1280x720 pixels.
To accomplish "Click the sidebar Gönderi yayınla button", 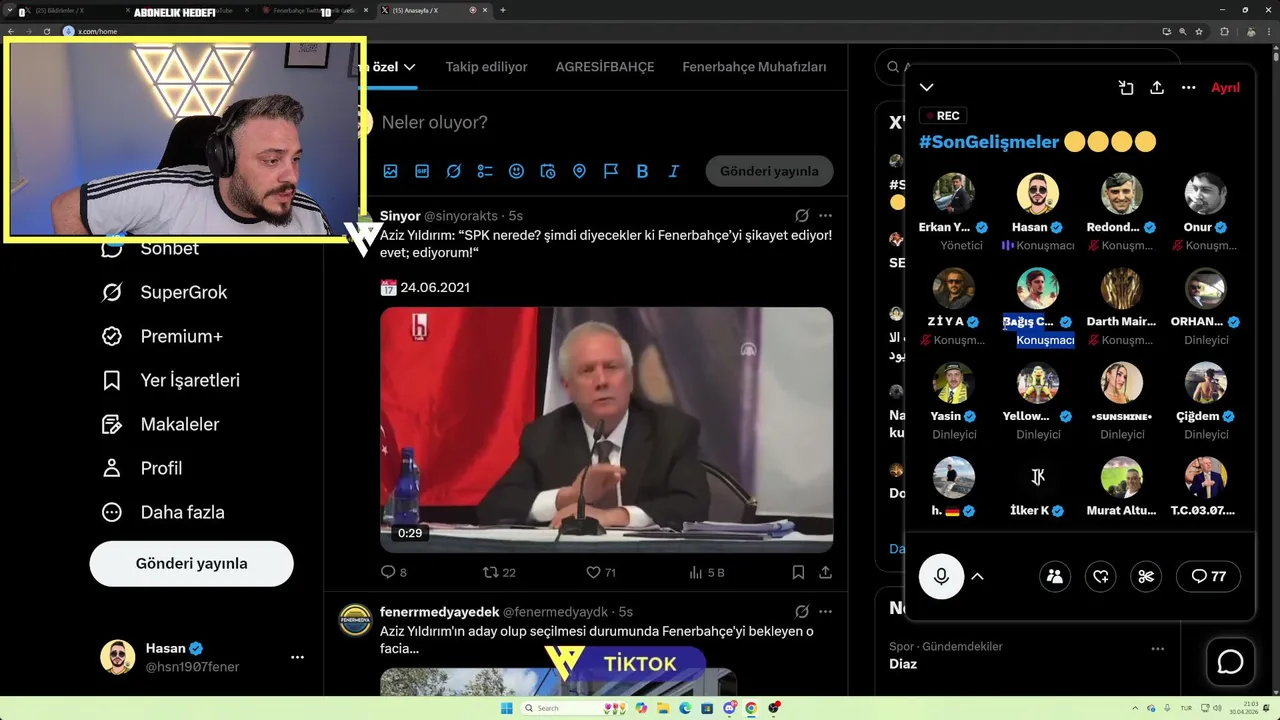I will point(191,563).
